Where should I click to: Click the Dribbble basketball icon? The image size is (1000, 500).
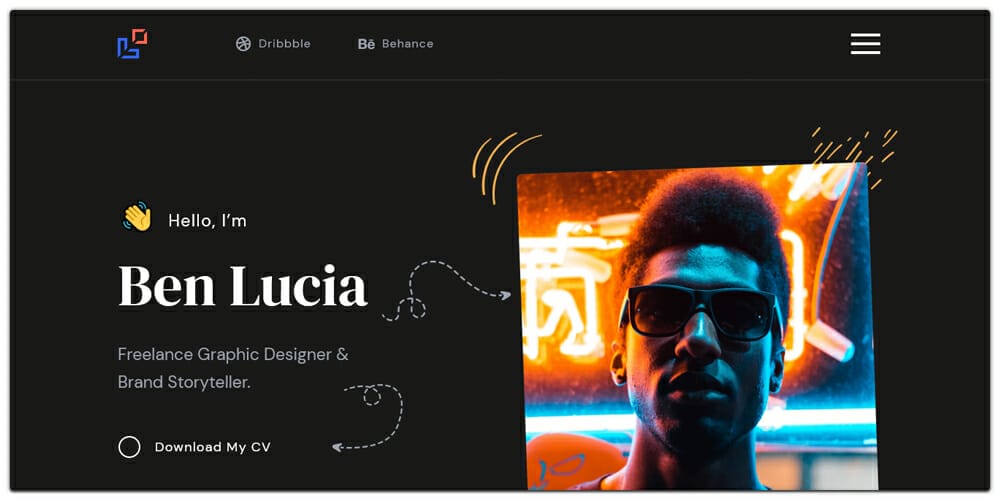click(243, 44)
